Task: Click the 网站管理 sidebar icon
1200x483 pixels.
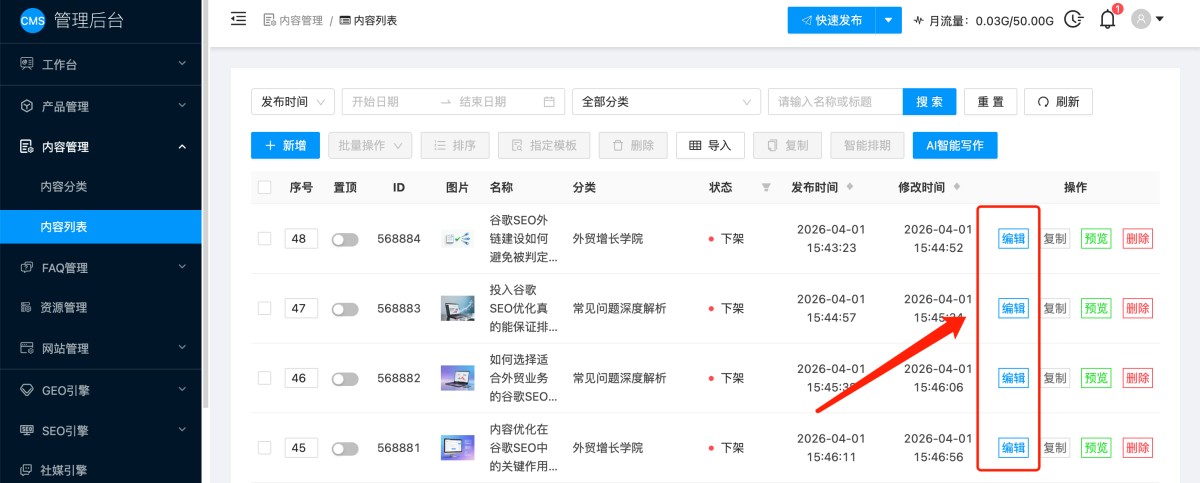Action: [x=27, y=348]
